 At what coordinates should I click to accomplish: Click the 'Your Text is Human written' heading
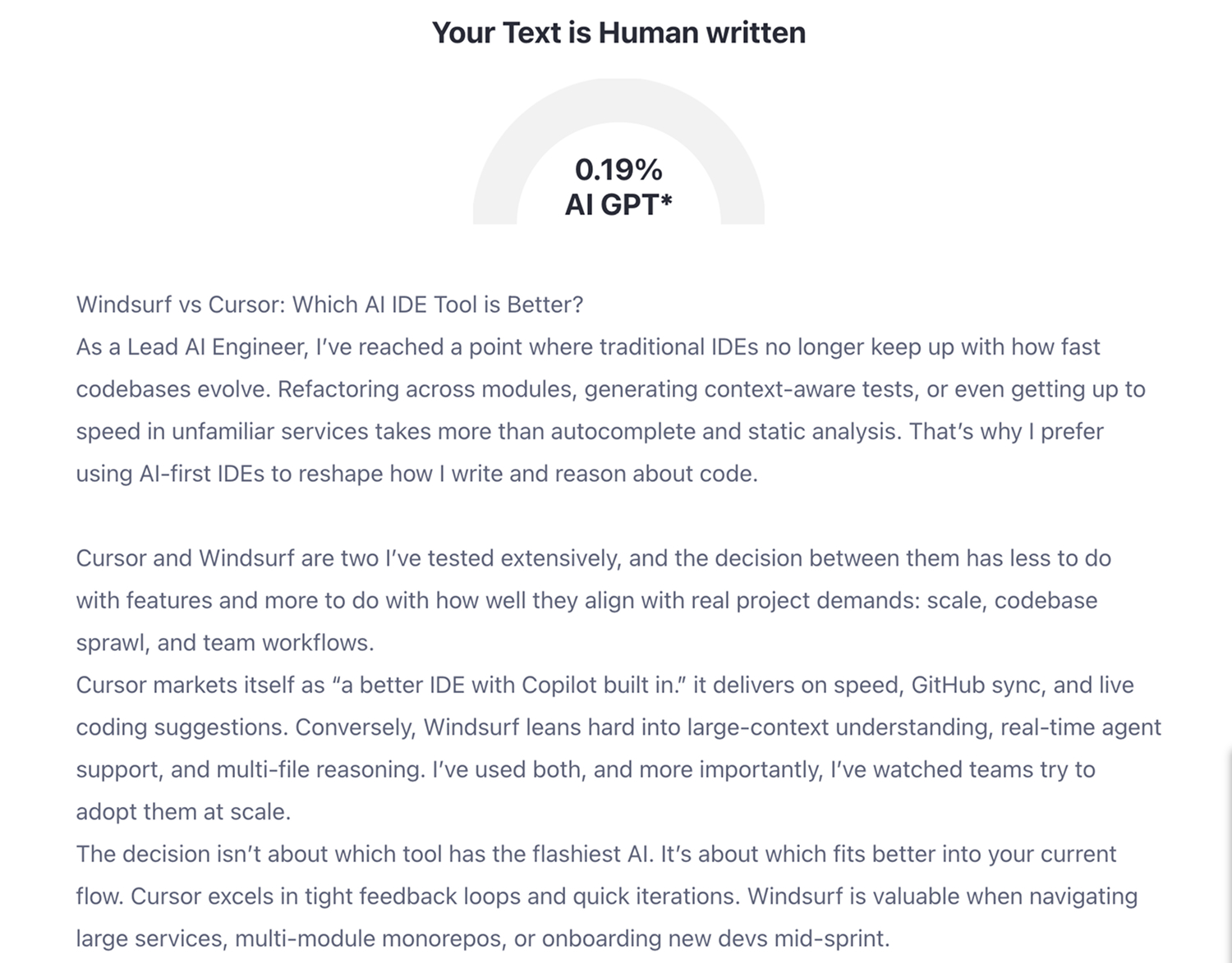coord(618,33)
